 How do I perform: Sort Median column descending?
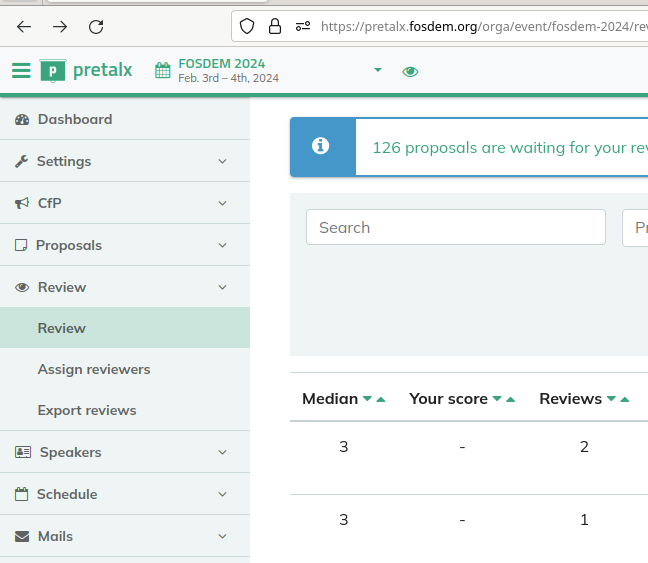368,399
